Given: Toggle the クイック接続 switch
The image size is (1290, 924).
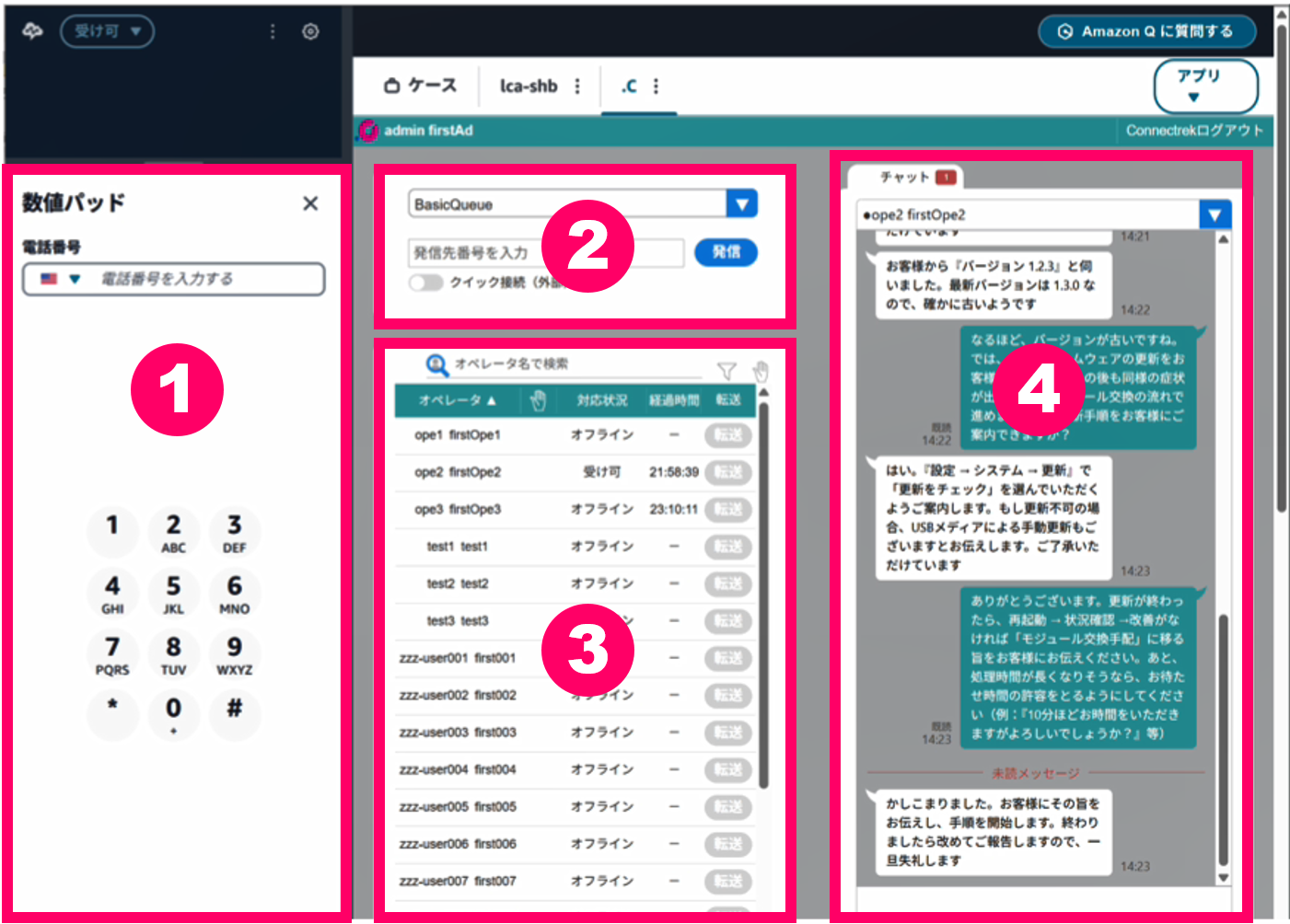Looking at the screenshot, I should 425,283.
